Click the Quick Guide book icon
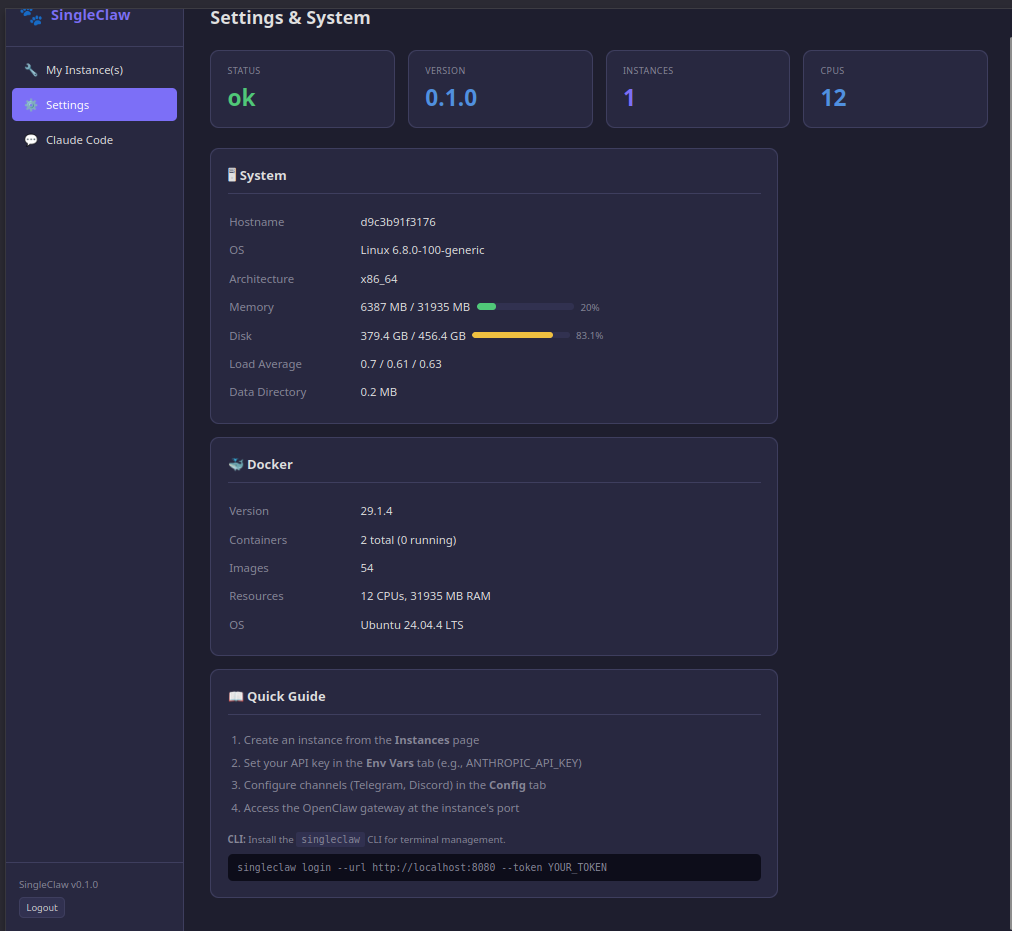Viewport: 1012px width, 931px height. pos(236,696)
